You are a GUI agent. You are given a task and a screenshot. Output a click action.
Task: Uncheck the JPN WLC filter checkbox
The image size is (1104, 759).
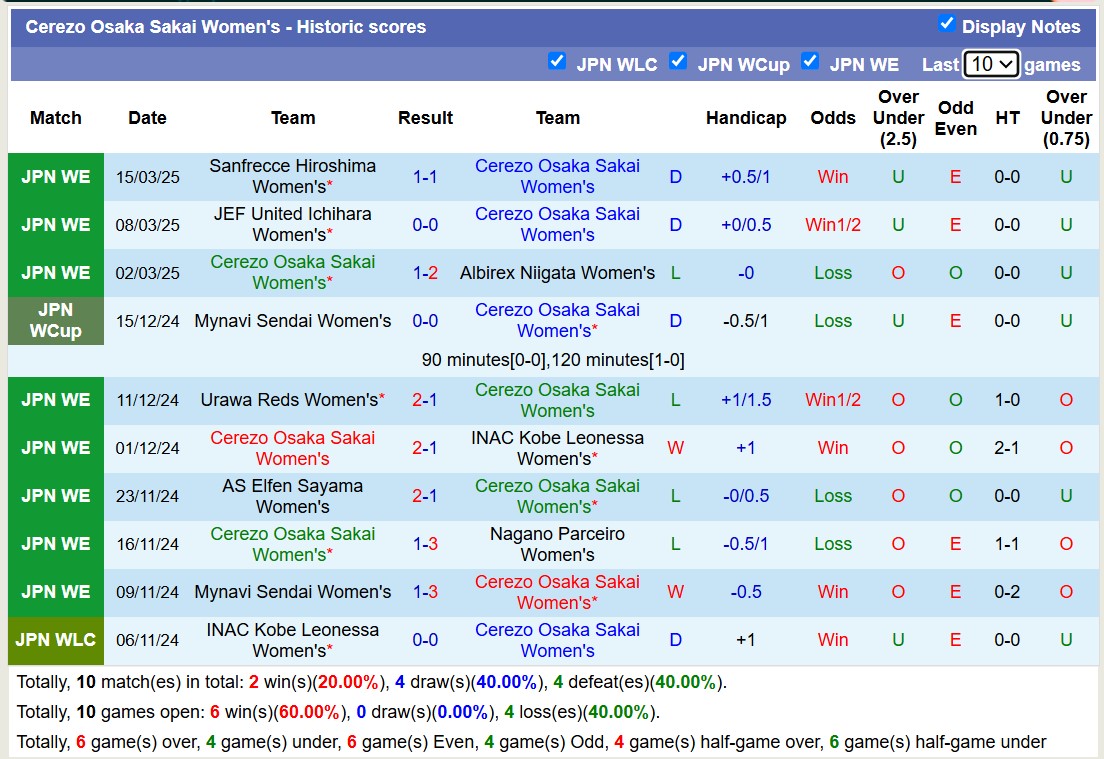pyautogui.click(x=557, y=62)
